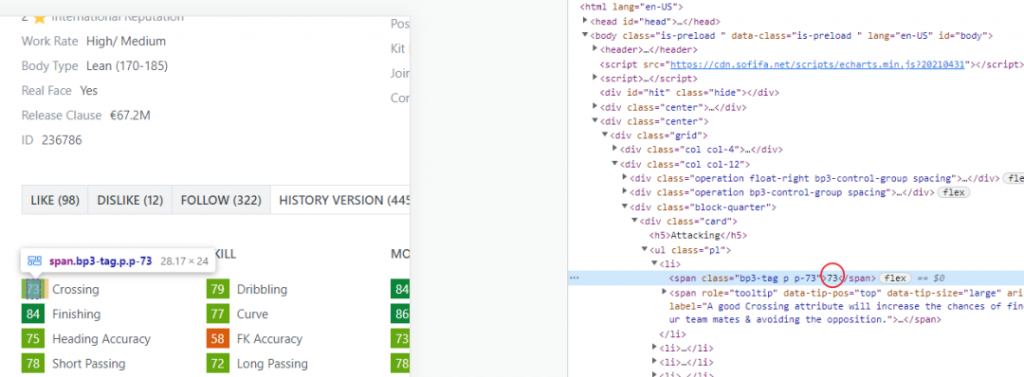Collapse the ul class="pl" node

click(x=645, y=250)
